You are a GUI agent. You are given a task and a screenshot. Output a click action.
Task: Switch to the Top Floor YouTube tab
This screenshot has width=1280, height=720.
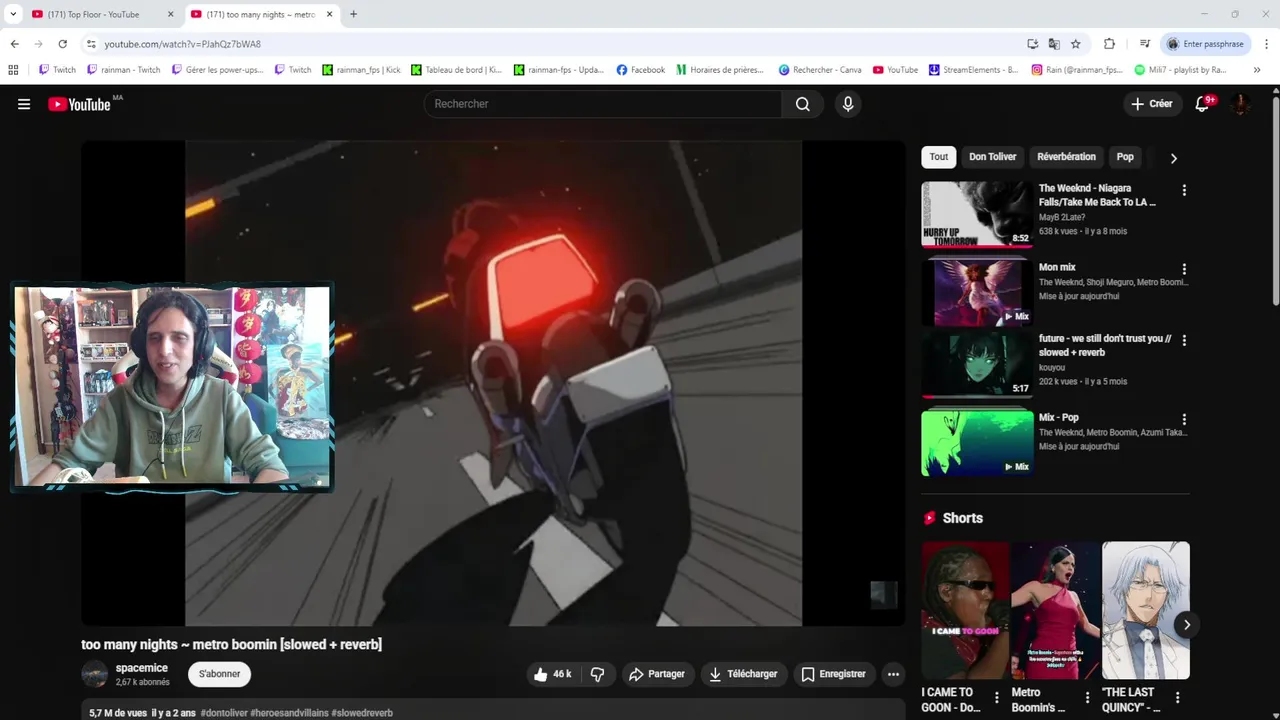[100, 14]
